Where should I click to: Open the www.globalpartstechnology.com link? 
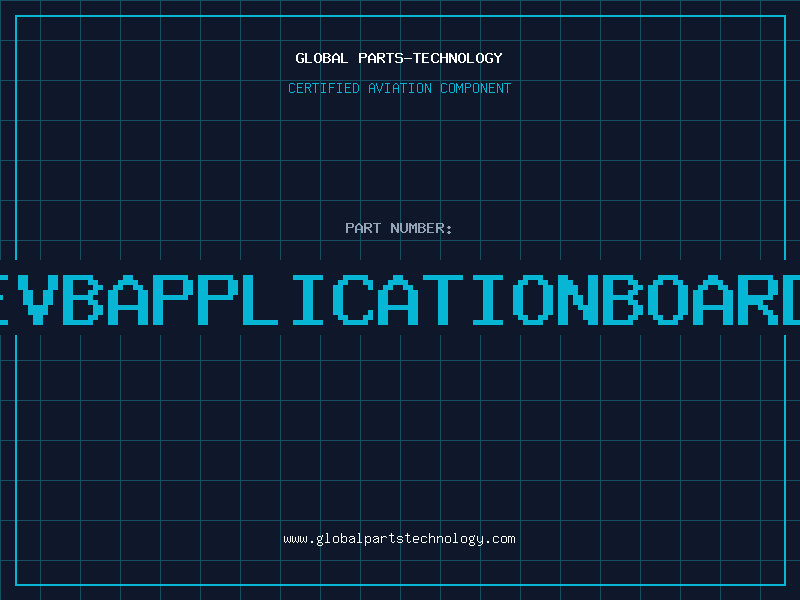tap(399, 539)
